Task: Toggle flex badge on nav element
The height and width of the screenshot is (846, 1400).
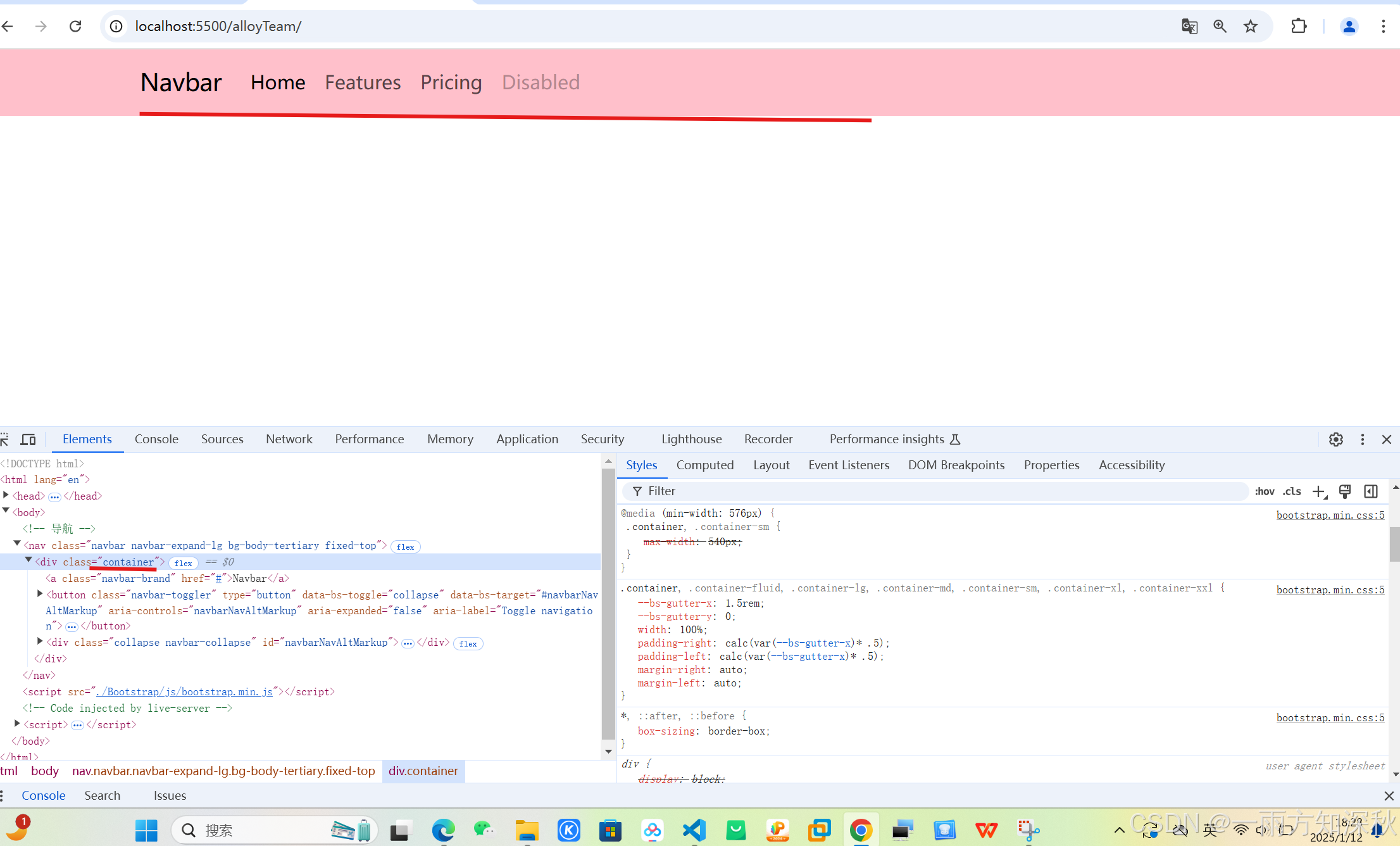Action: point(406,546)
